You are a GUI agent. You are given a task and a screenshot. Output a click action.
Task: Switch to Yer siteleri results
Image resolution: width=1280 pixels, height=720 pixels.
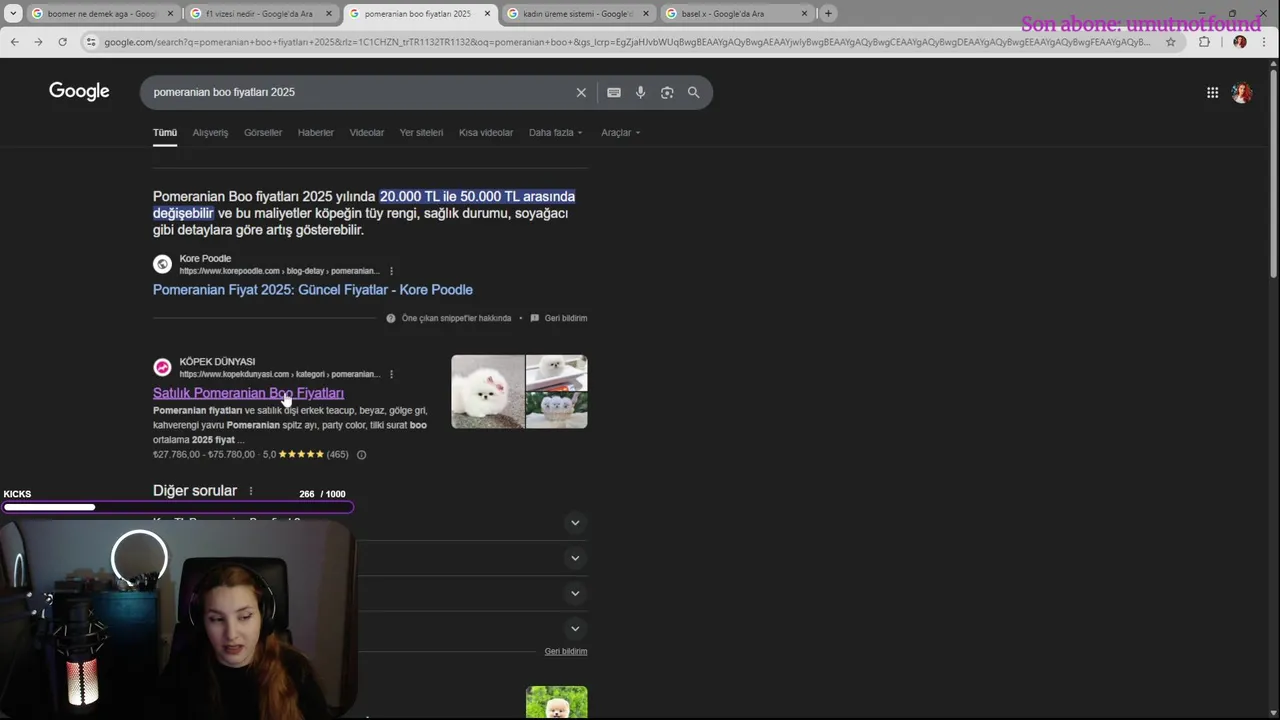421,133
